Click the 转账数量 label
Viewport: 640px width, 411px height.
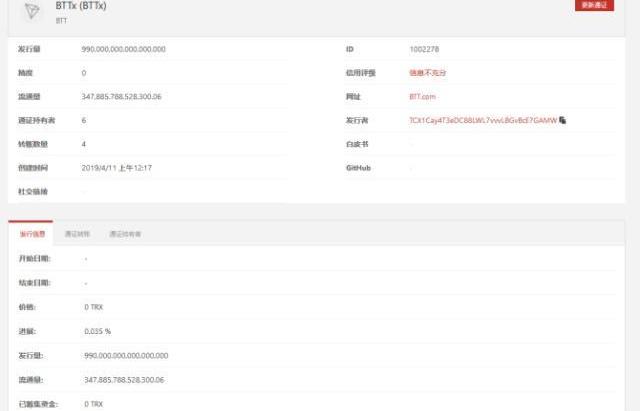click(33, 144)
